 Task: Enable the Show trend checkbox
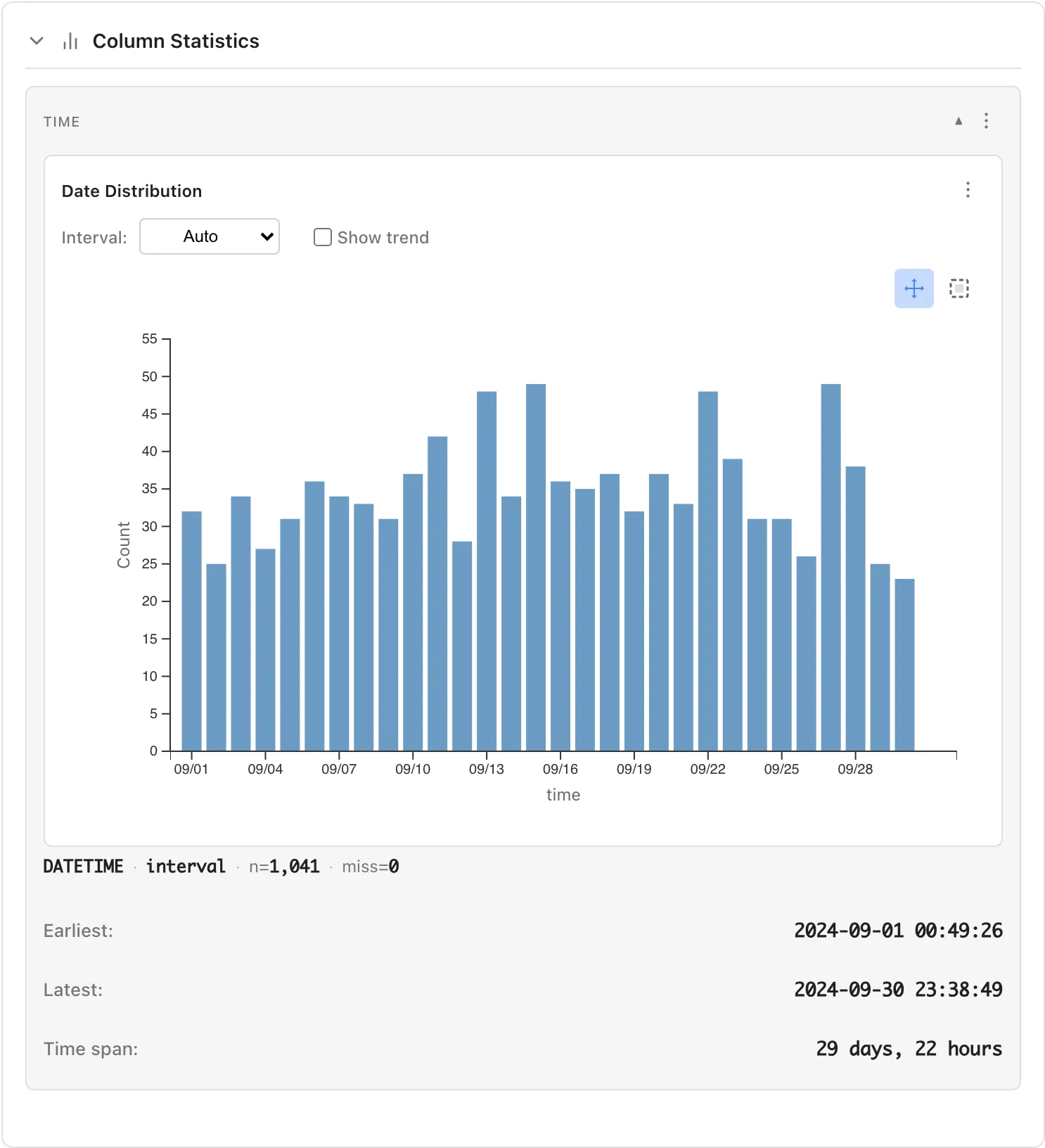[x=323, y=237]
